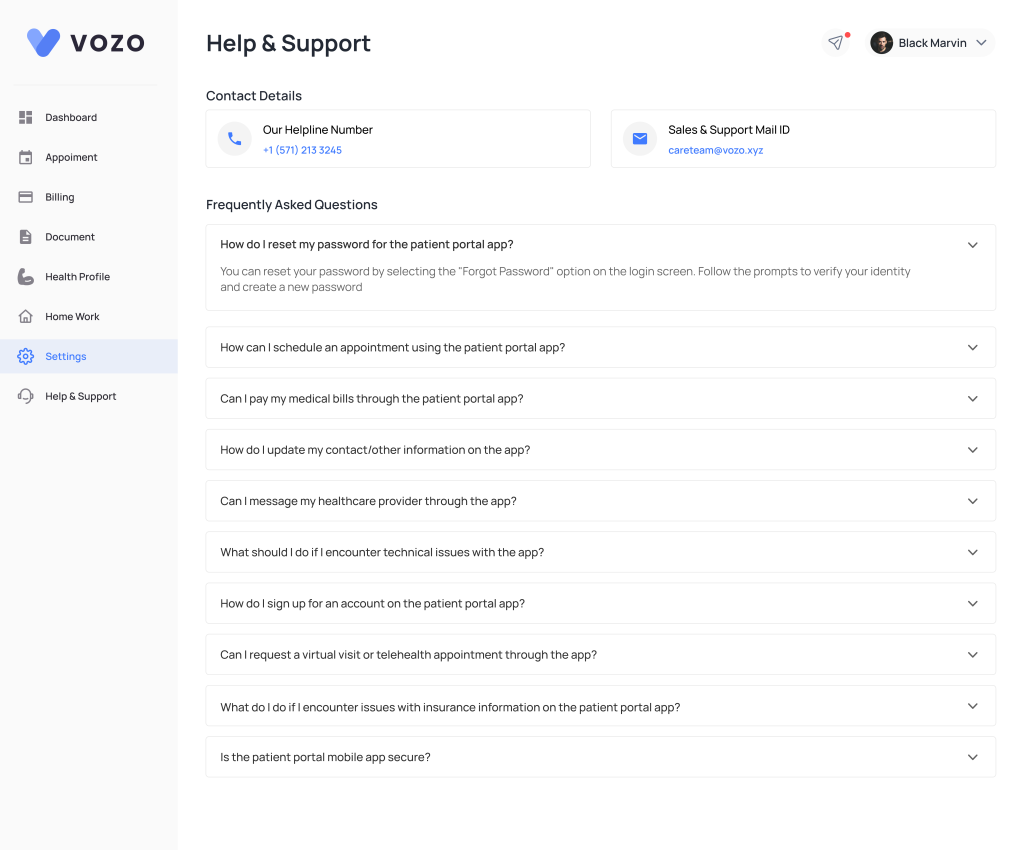The width and height of the screenshot is (1024, 850).
Task: Click the Vozo logo
Action: 86,42
